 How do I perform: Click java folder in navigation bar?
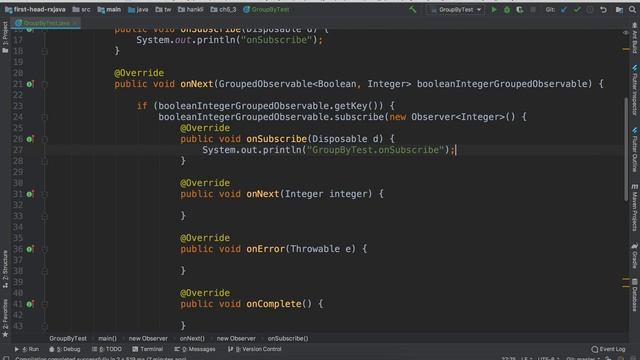click(138, 9)
